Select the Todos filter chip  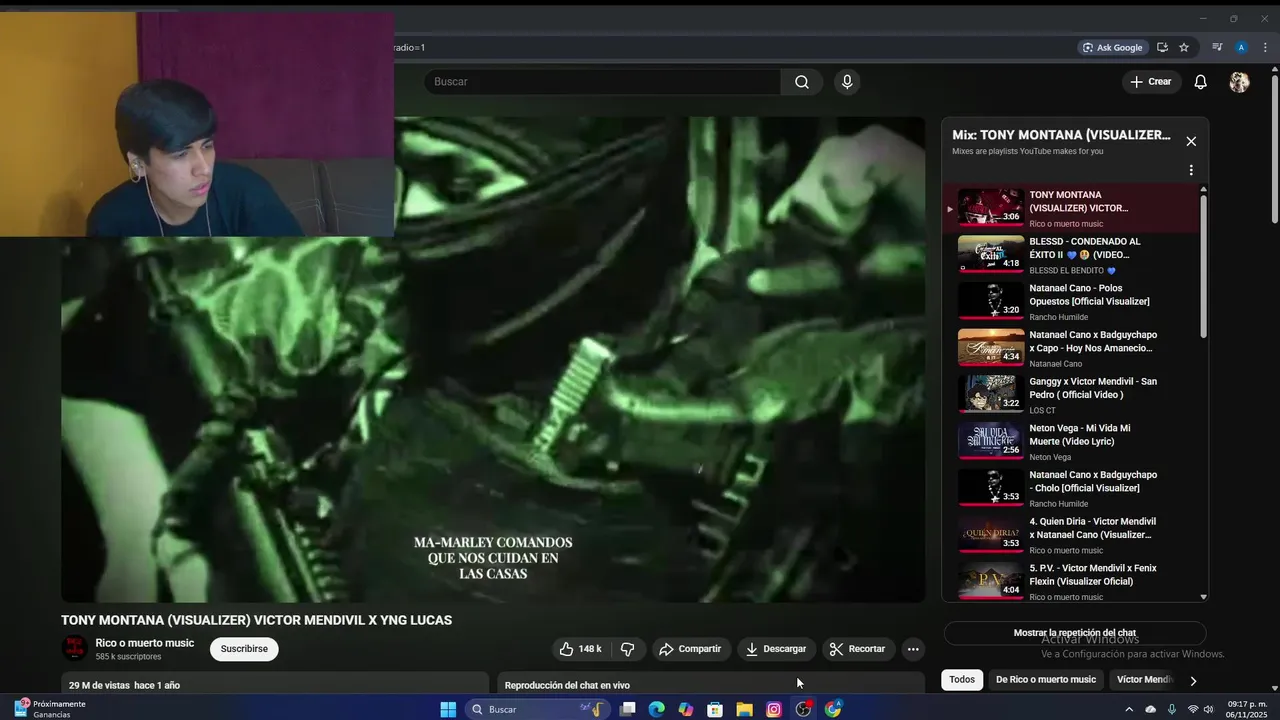pyautogui.click(x=962, y=680)
